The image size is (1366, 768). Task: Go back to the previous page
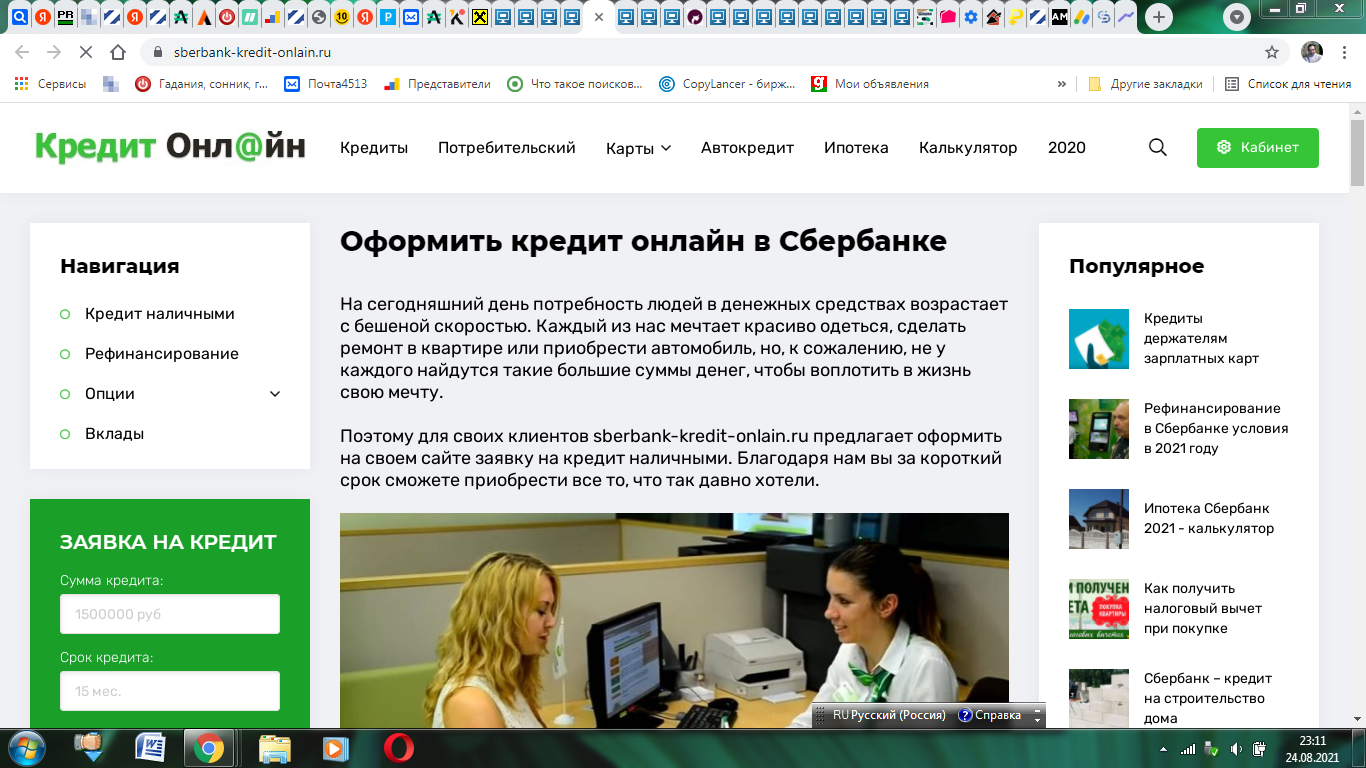pos(22,52)
